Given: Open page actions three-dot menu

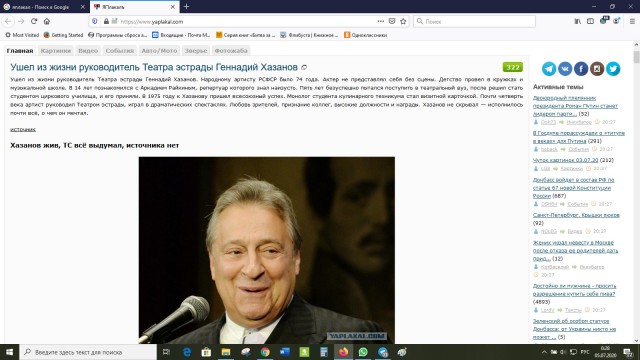Looking at the screenshot, I should point(380,21).
